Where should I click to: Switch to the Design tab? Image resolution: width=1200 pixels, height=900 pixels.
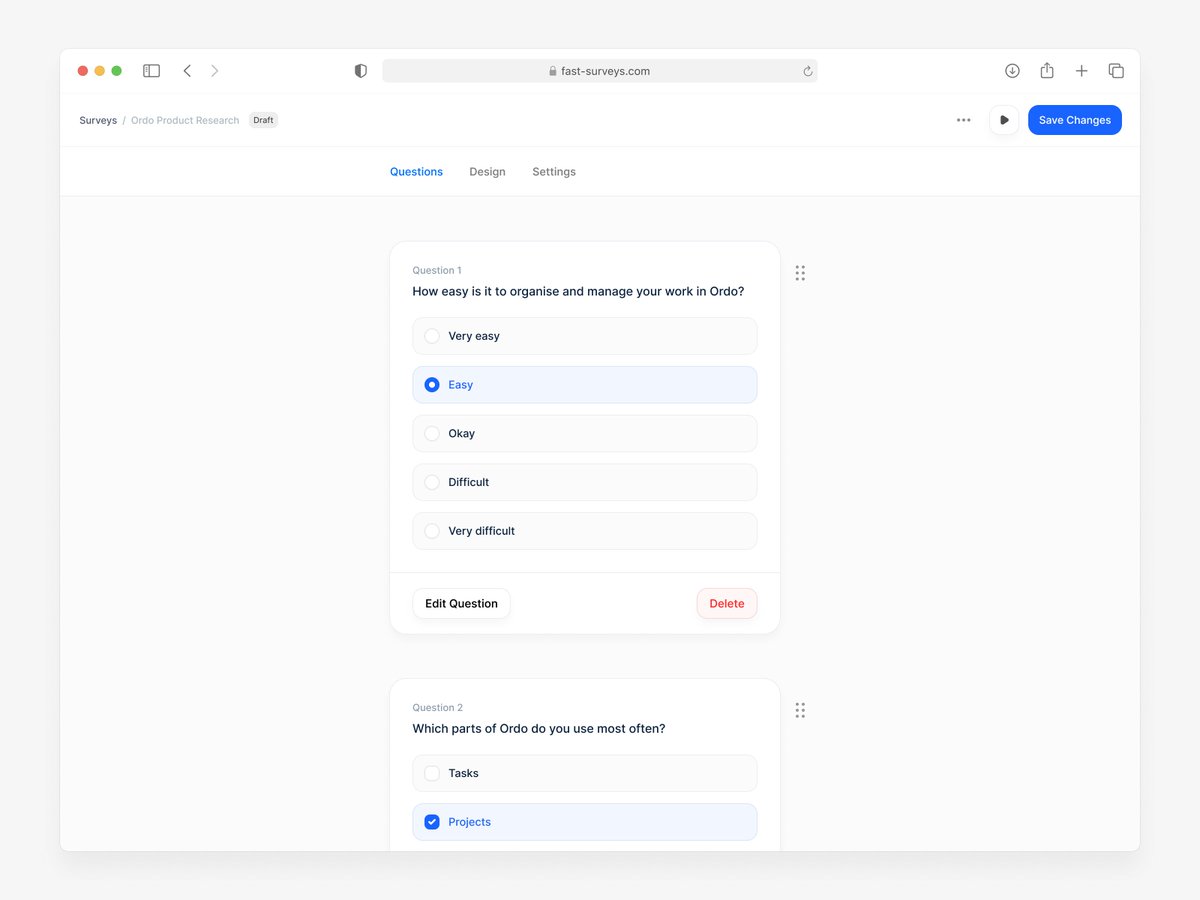[x=487, y=172]
